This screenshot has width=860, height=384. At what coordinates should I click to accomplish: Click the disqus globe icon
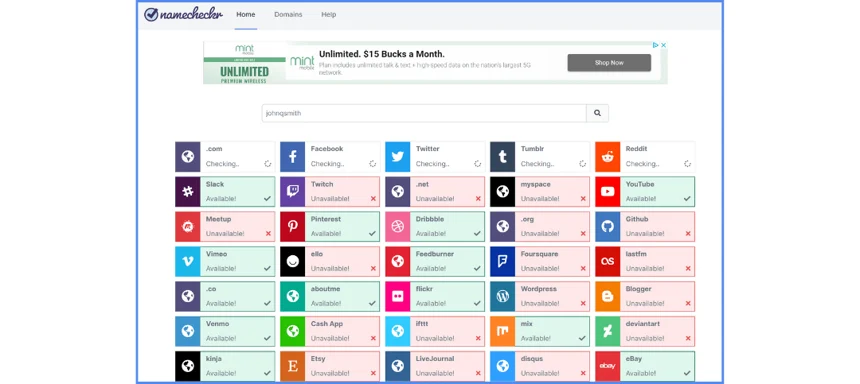[502, 366]
